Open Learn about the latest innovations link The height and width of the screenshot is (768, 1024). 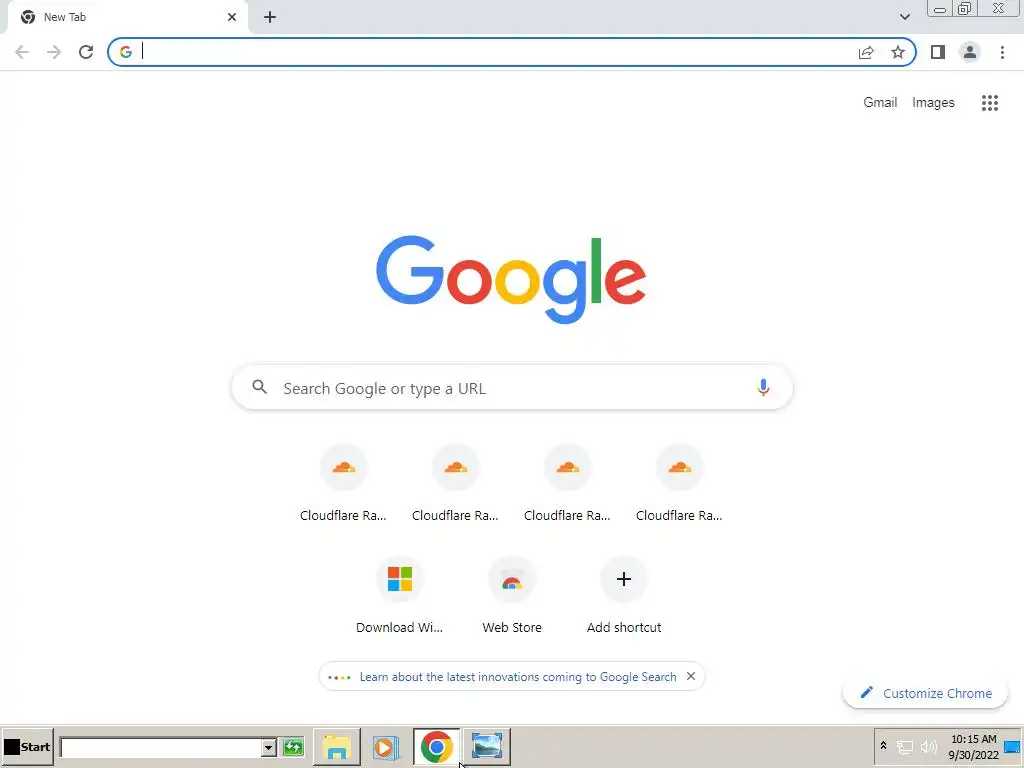click(x=518, y=677)
